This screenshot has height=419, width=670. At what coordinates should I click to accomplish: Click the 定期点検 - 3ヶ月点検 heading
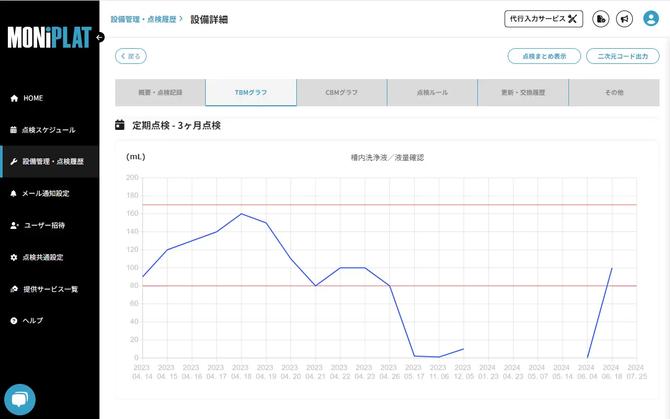click(176, 125)
